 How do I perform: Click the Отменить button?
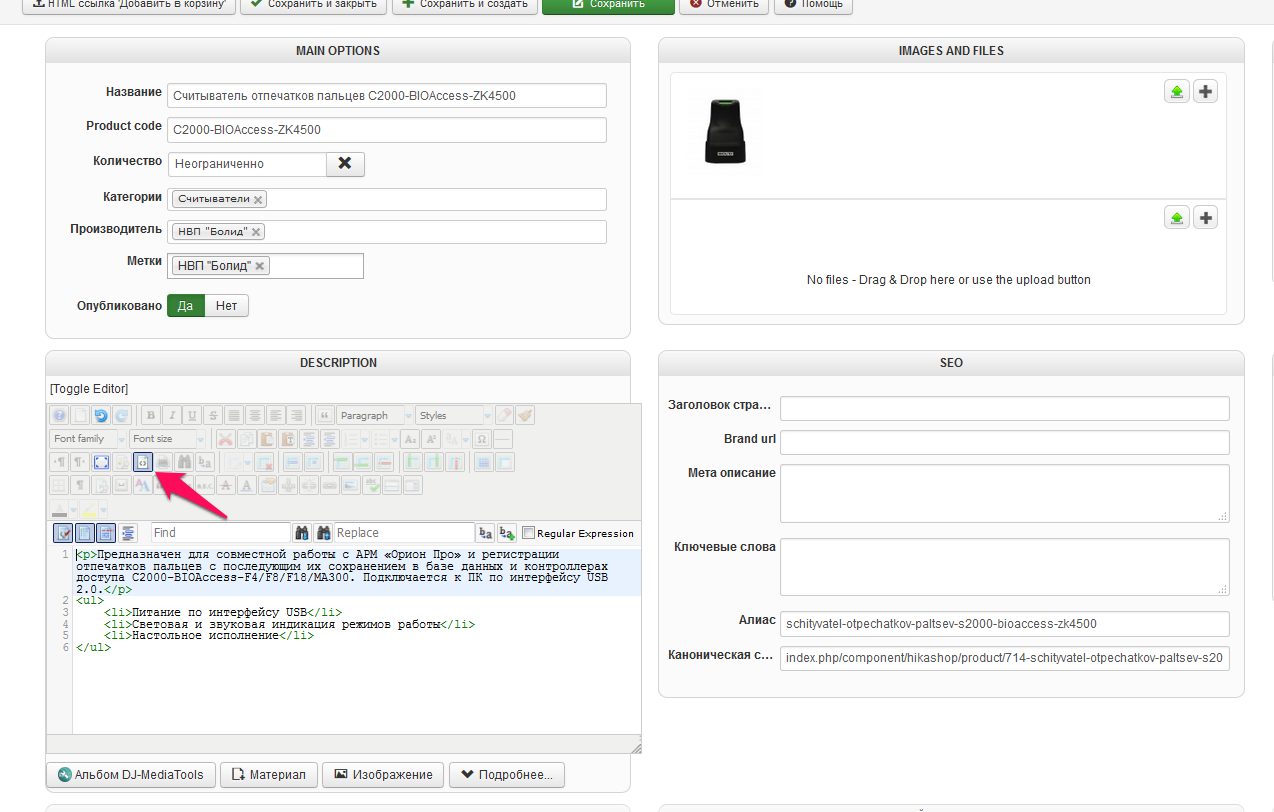724,4
